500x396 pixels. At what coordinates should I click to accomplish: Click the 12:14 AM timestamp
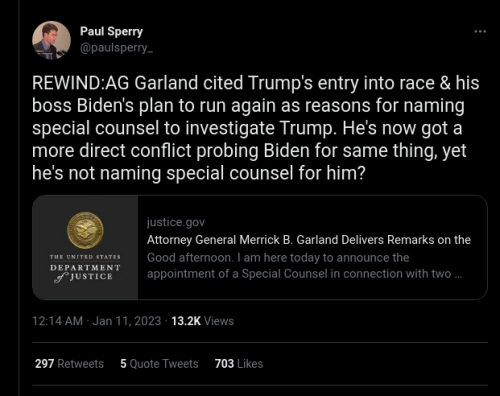coord(57,321)
